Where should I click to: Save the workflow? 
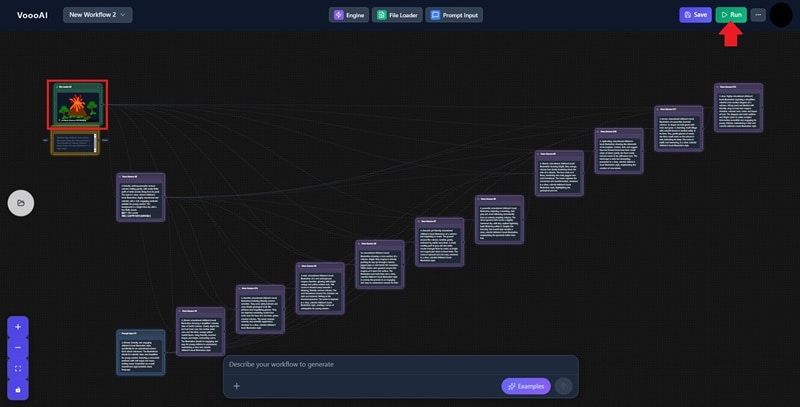[x=695, y=15]
